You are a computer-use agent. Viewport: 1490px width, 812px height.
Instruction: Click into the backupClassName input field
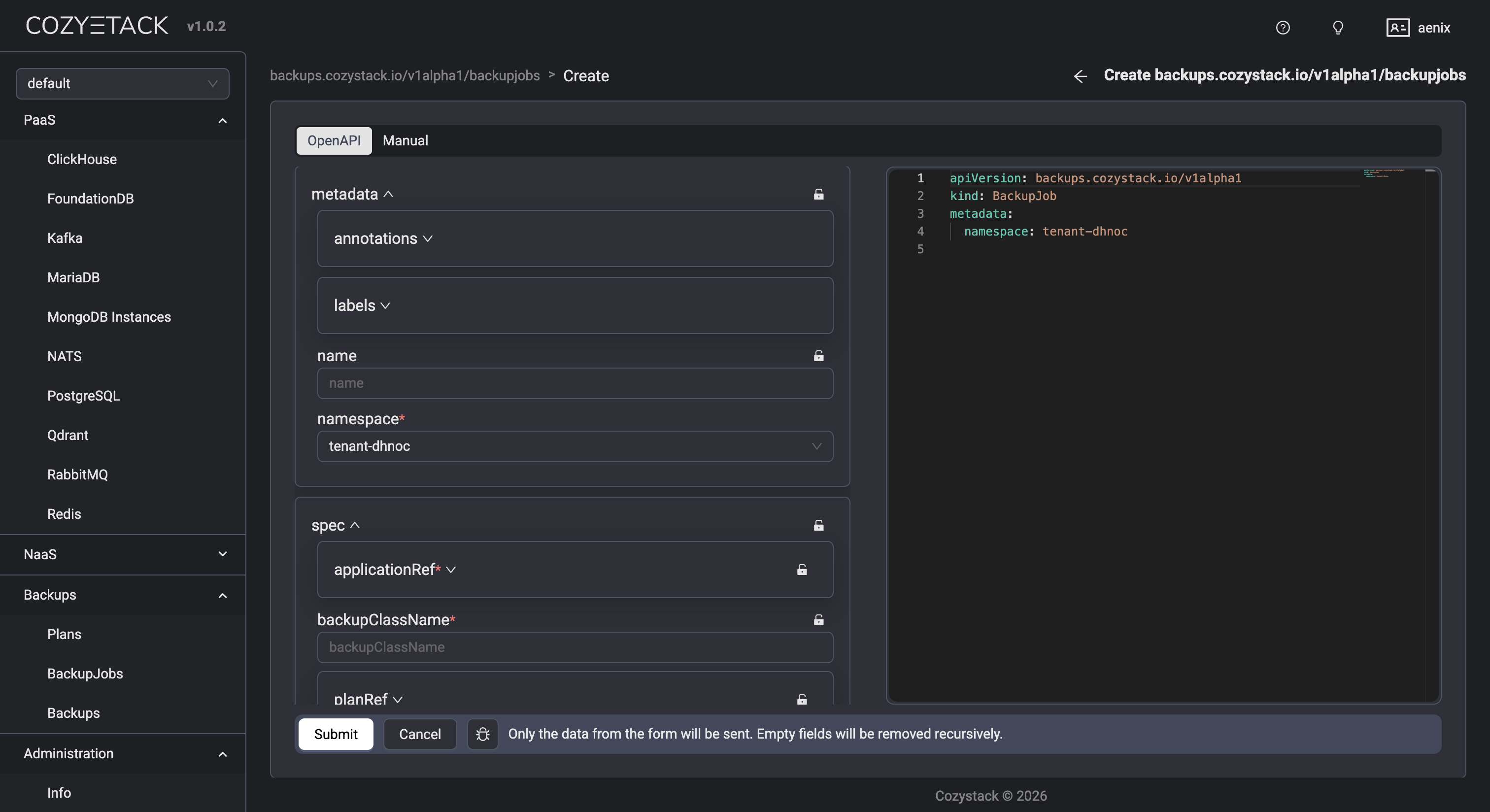pos(575,647)
